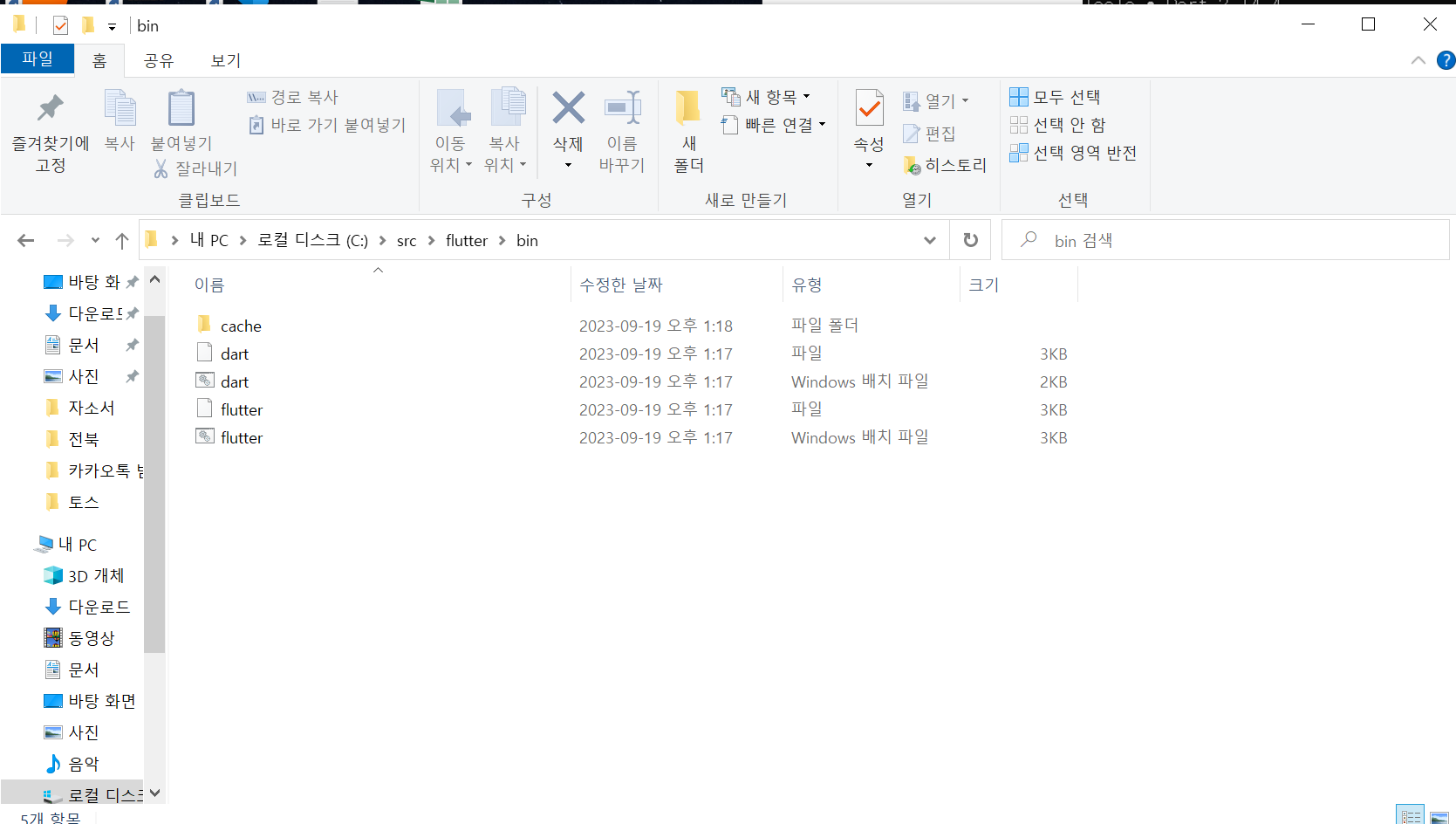Click the 속성 properties icon

(x=869, y=109)
